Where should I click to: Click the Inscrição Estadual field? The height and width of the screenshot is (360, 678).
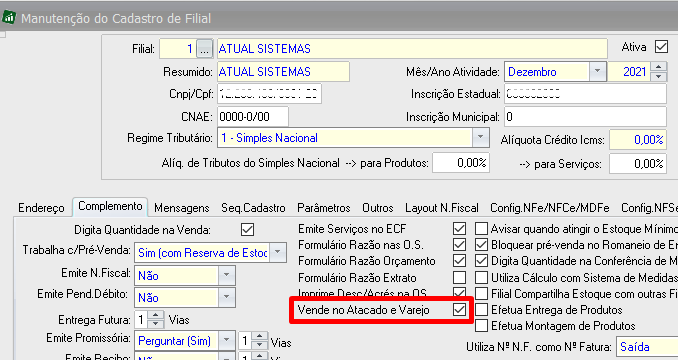coord(585,94)
